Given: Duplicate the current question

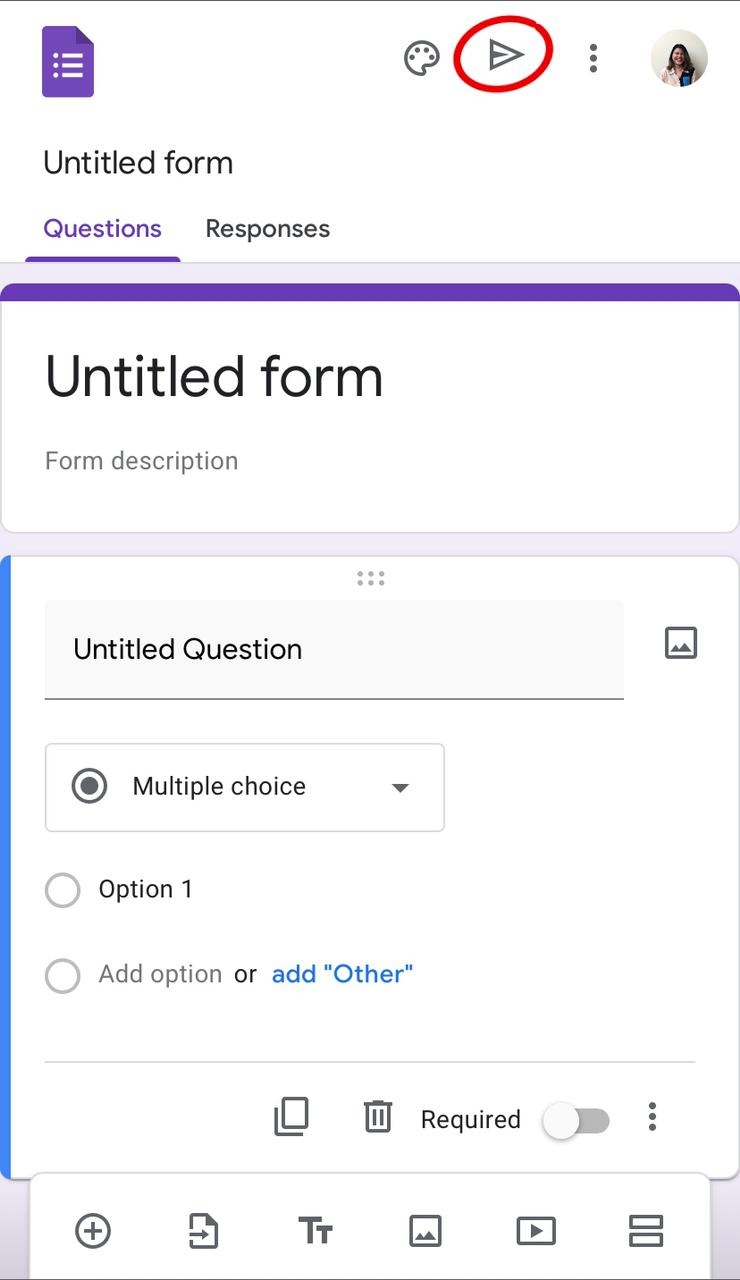Looking at the screenshot, I should pyautogui.click(x=291, y=1117).
